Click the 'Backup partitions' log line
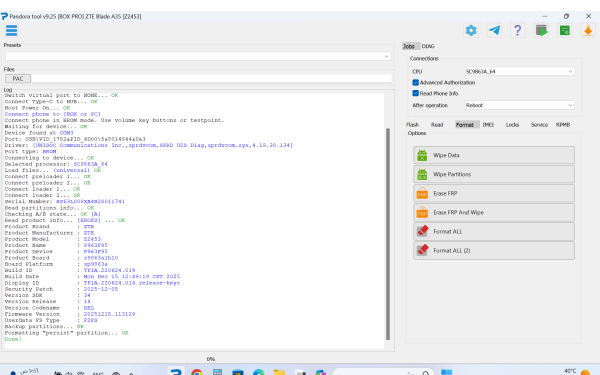The image size is (600, 375). pos(44,327)
